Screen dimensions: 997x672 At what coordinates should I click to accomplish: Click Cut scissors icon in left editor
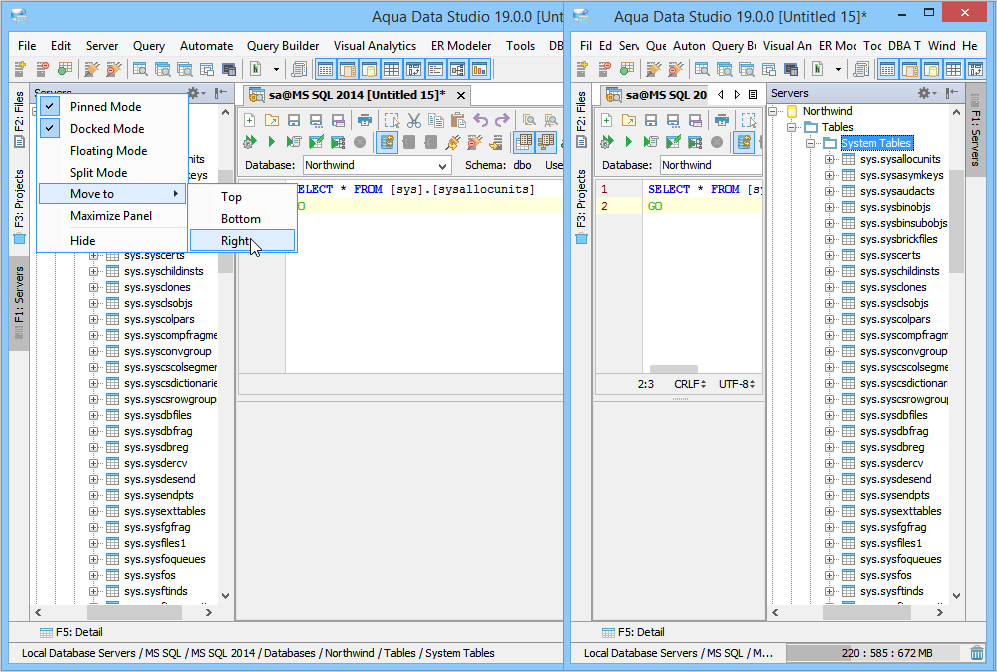pos(414,120)
